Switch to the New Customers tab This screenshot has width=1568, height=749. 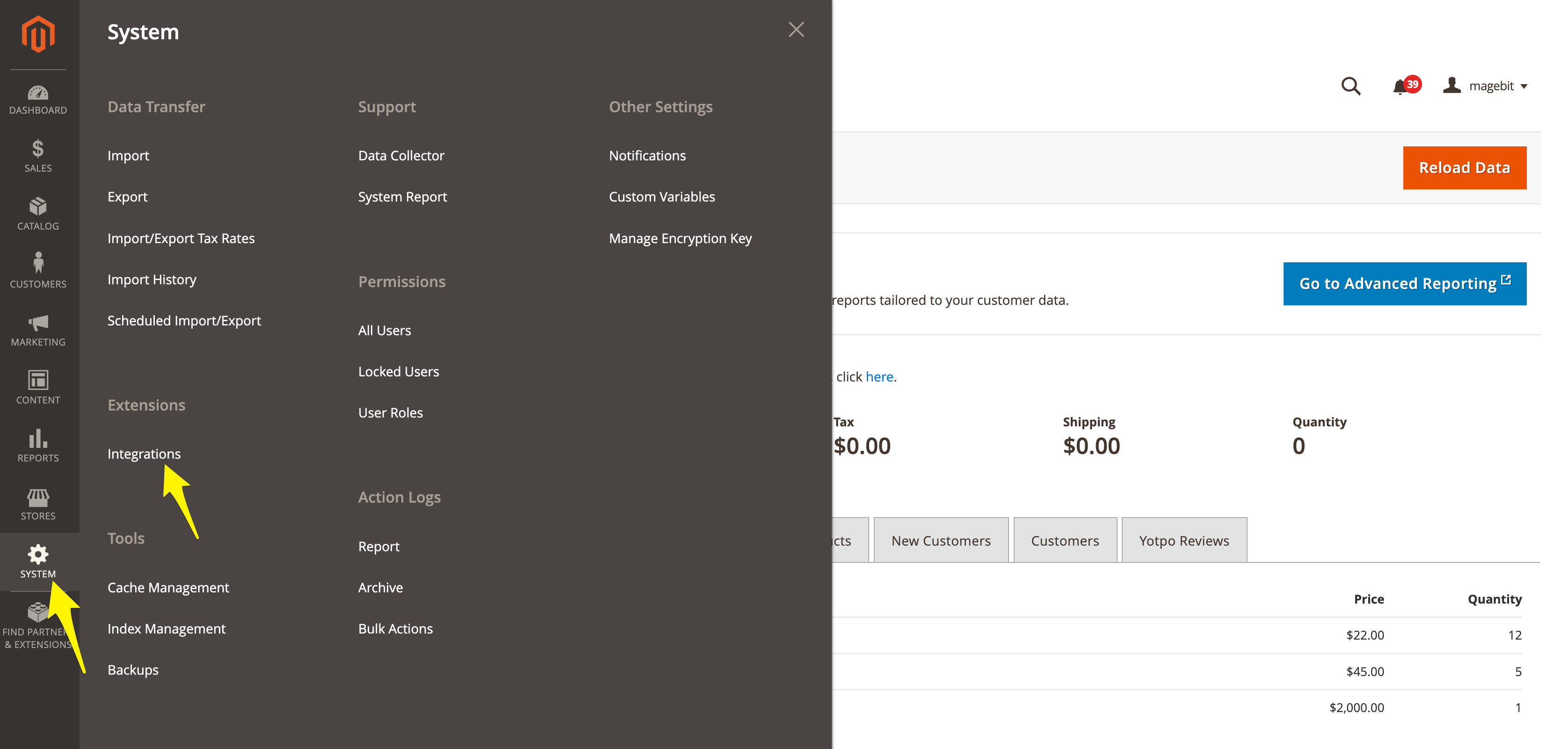click(940, 540)
